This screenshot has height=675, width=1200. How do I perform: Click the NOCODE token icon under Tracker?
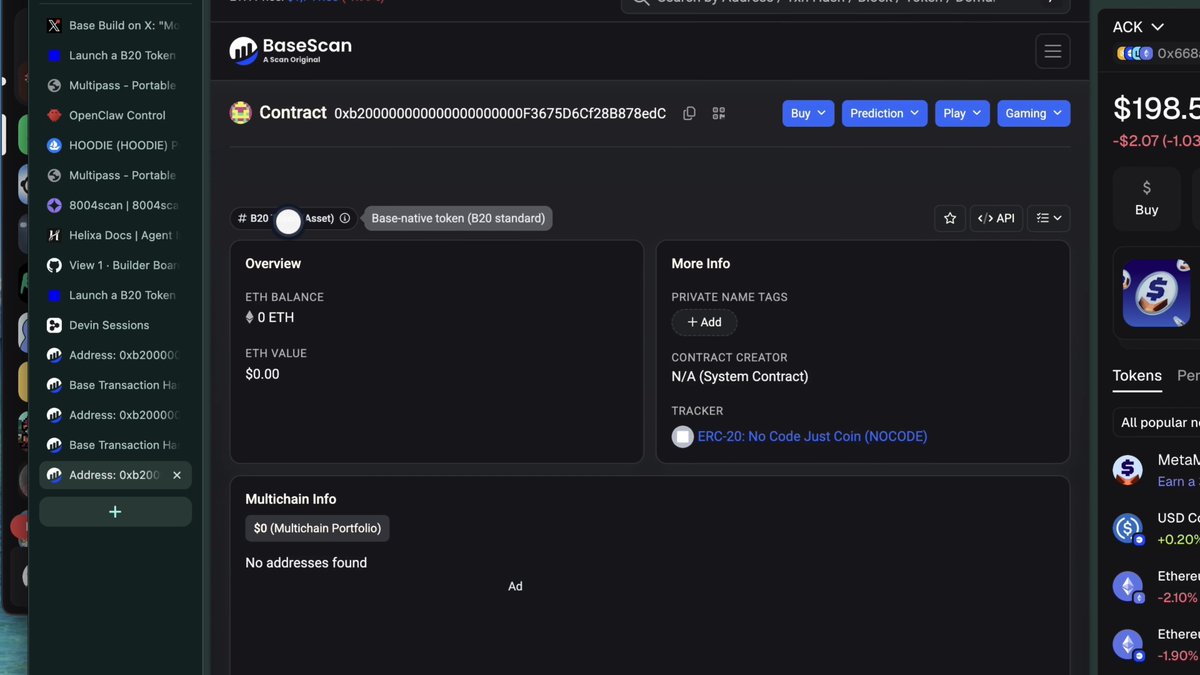click(x=683, y=436)
